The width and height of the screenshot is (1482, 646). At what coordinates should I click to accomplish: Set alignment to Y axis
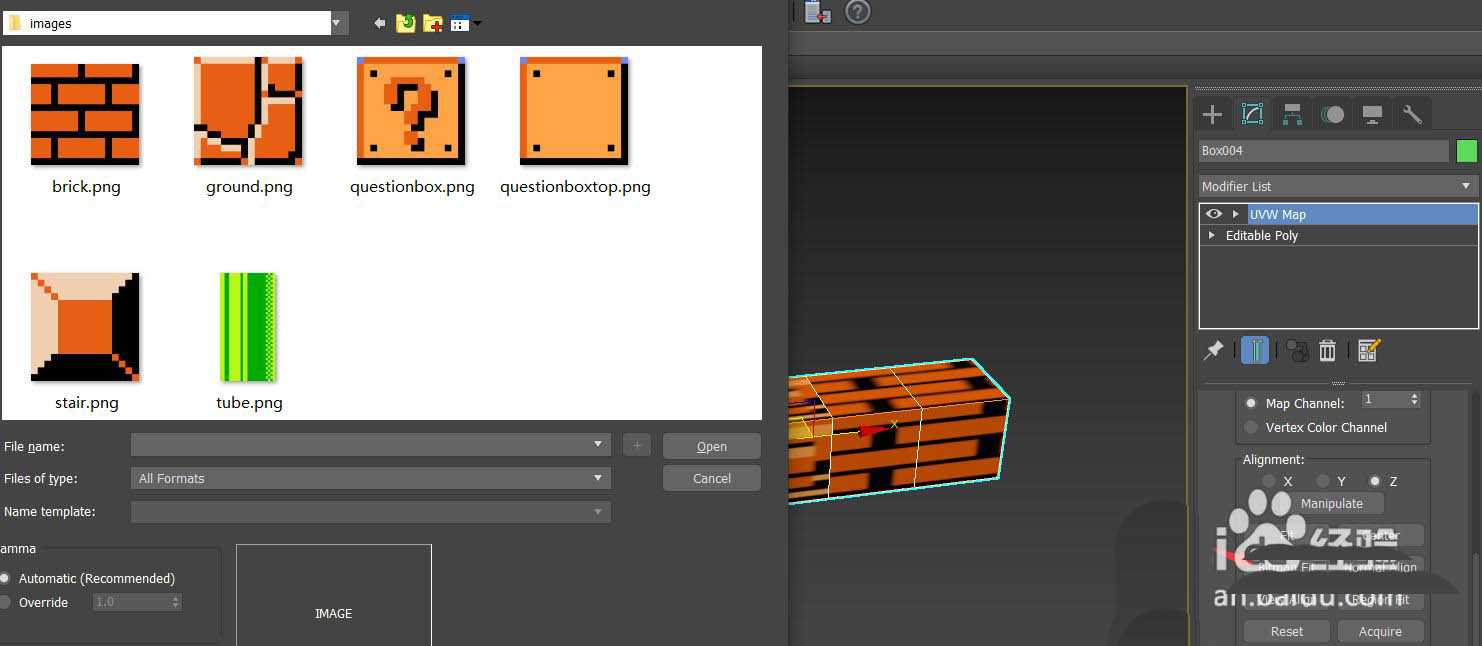(1323, 481)
